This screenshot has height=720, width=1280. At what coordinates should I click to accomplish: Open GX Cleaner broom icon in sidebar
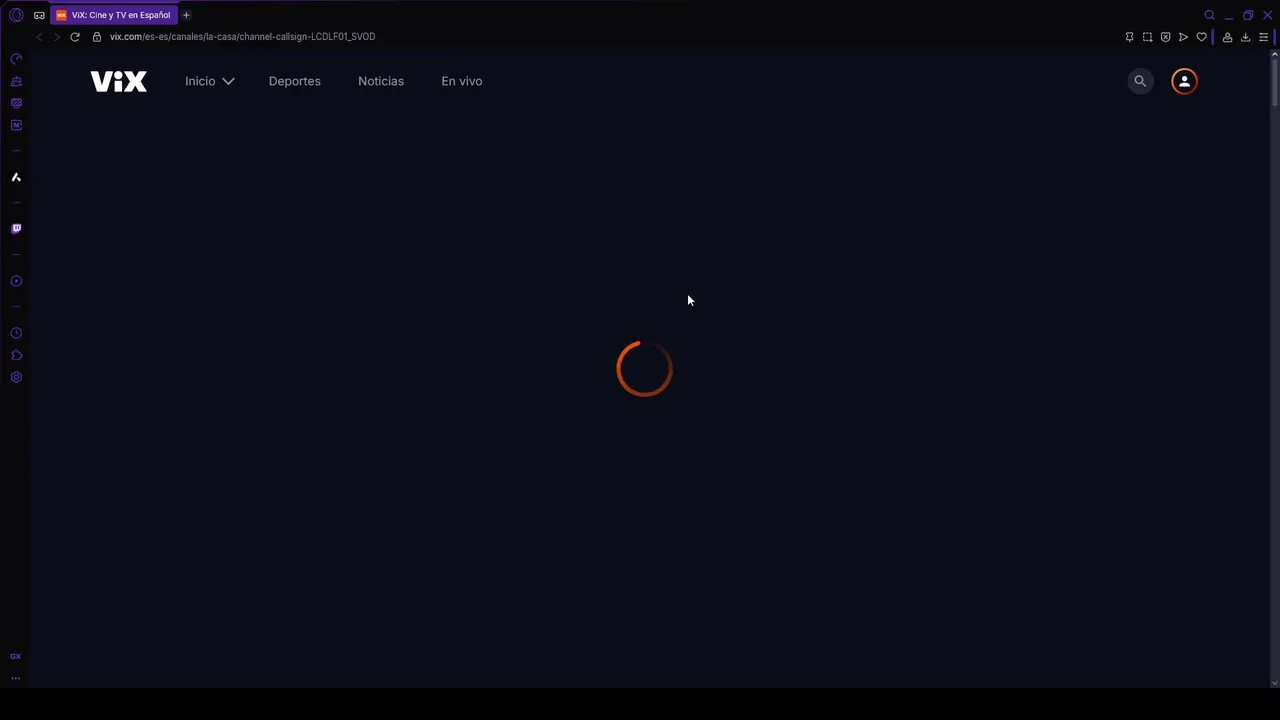16,81
